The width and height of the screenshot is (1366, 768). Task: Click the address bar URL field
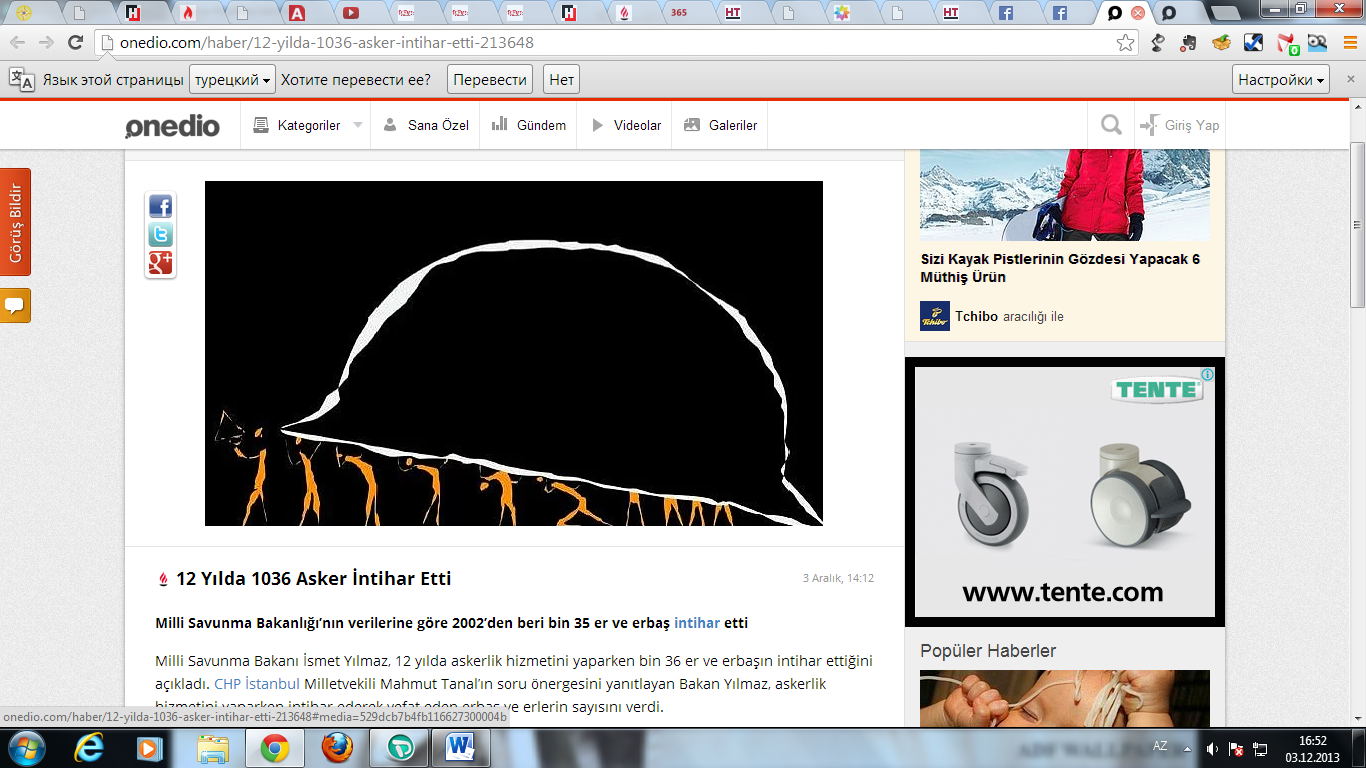600,43
